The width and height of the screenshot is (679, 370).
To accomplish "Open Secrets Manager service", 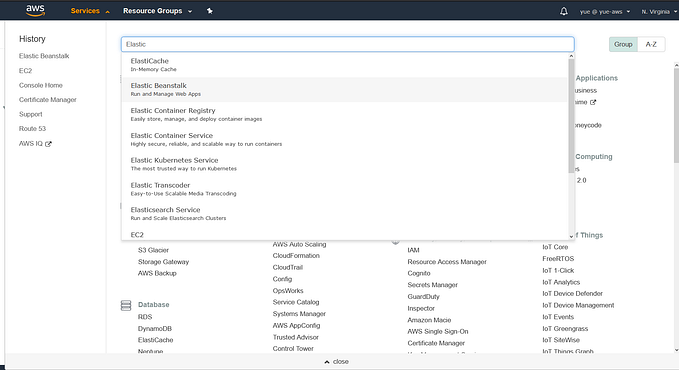I will [x=432, y=285].
